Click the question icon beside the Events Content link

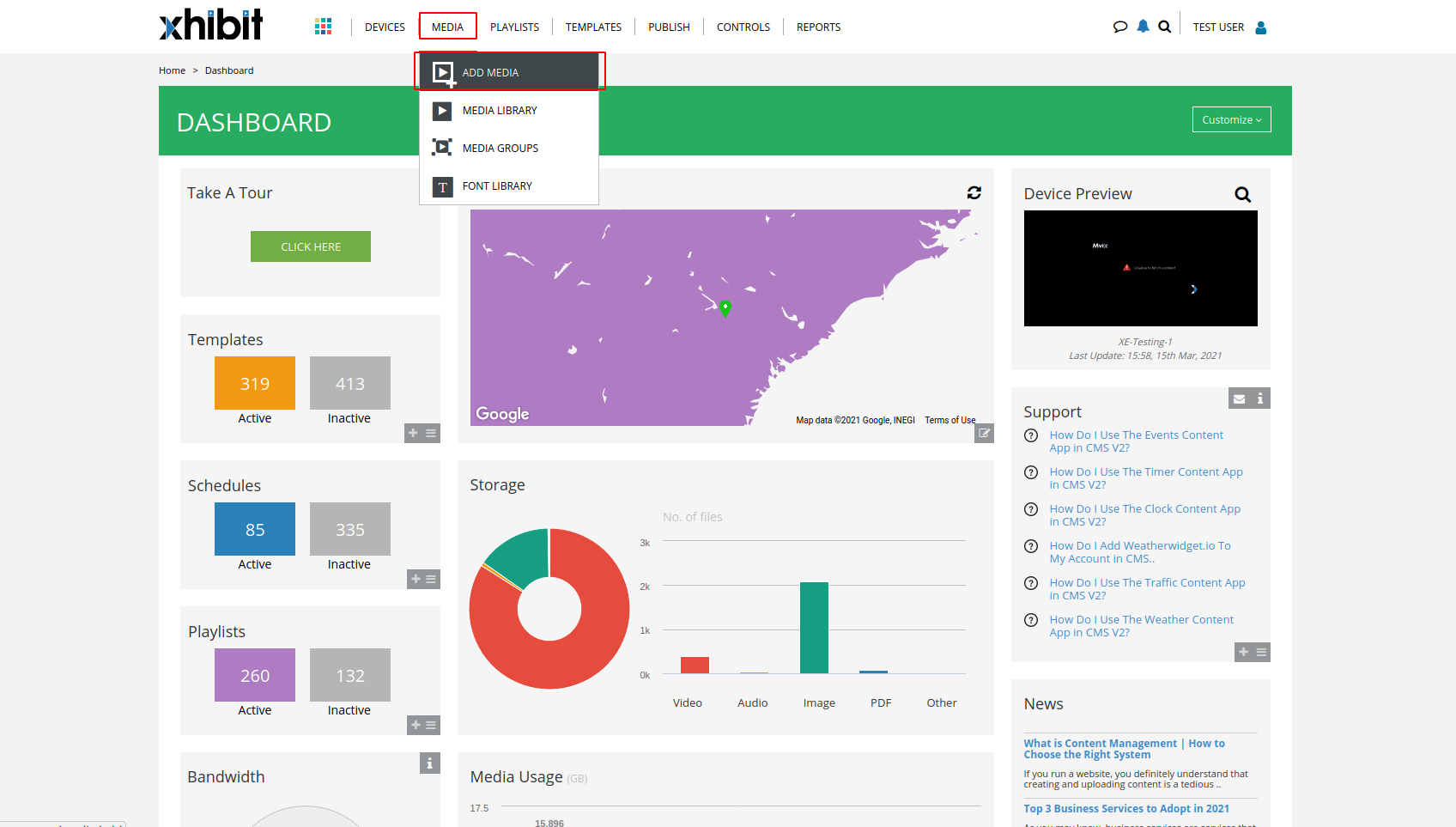1031,435
